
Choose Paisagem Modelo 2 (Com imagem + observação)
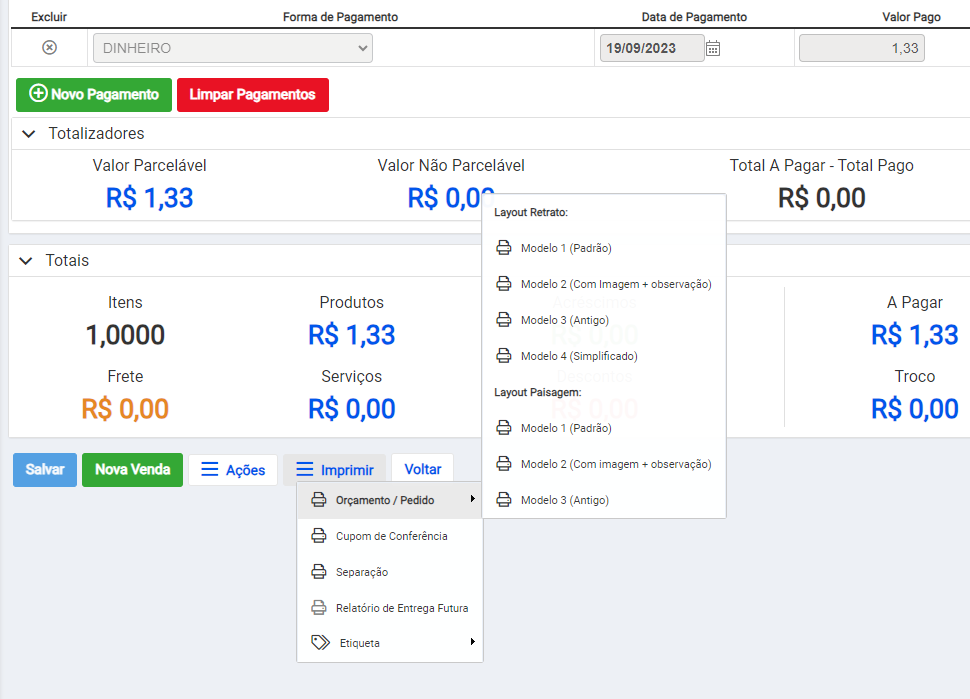click(615, 464)
